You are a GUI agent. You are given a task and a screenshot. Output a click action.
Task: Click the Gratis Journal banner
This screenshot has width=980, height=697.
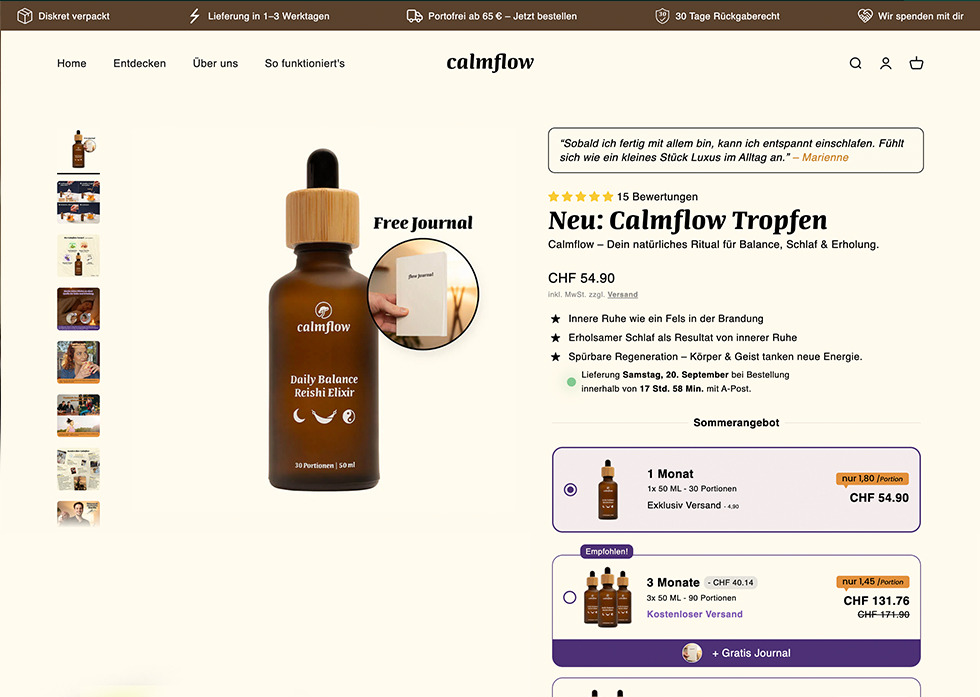736,653
